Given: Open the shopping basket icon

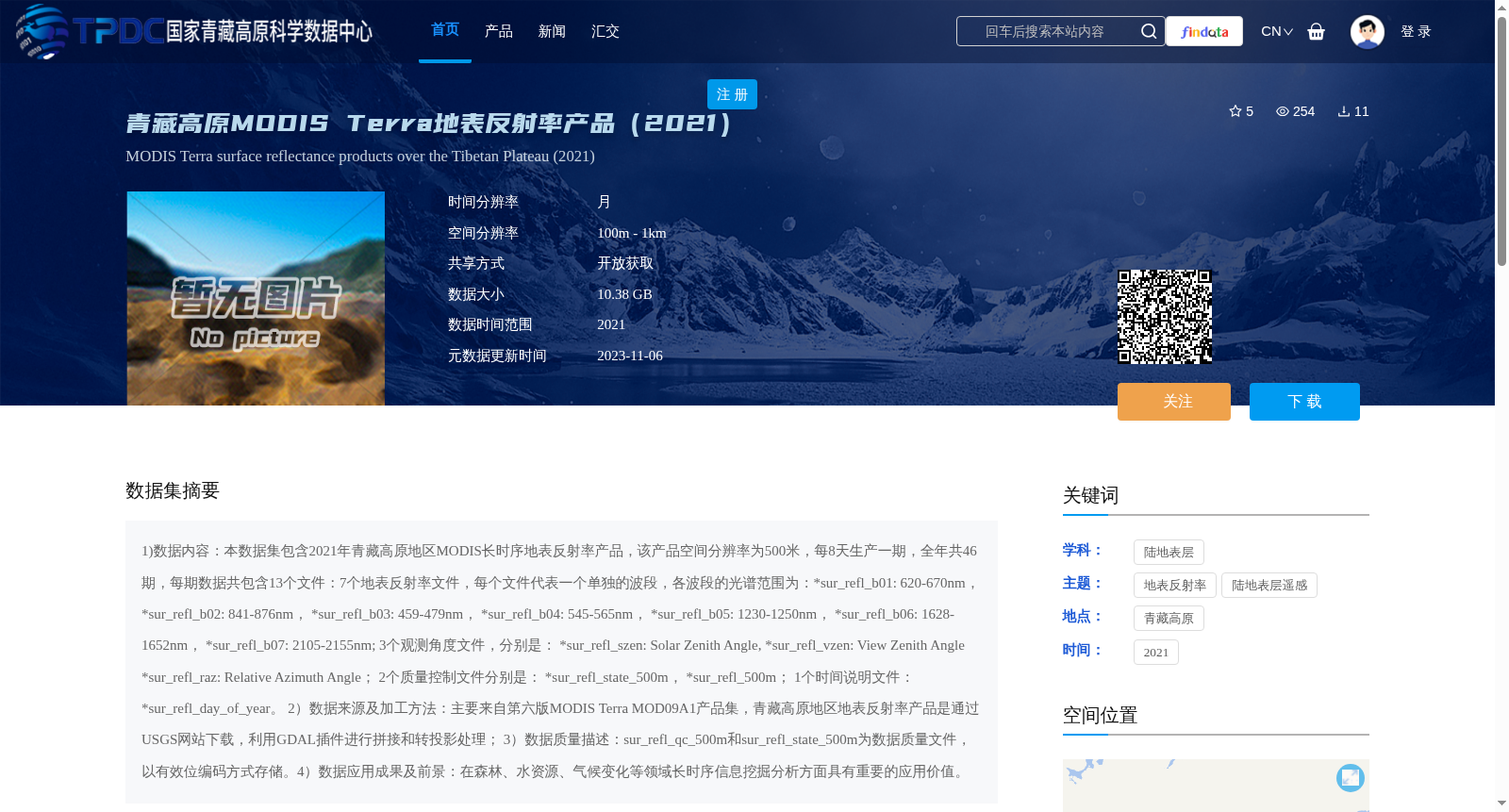Looking at the screenshot, I should tap(1317, 31).
